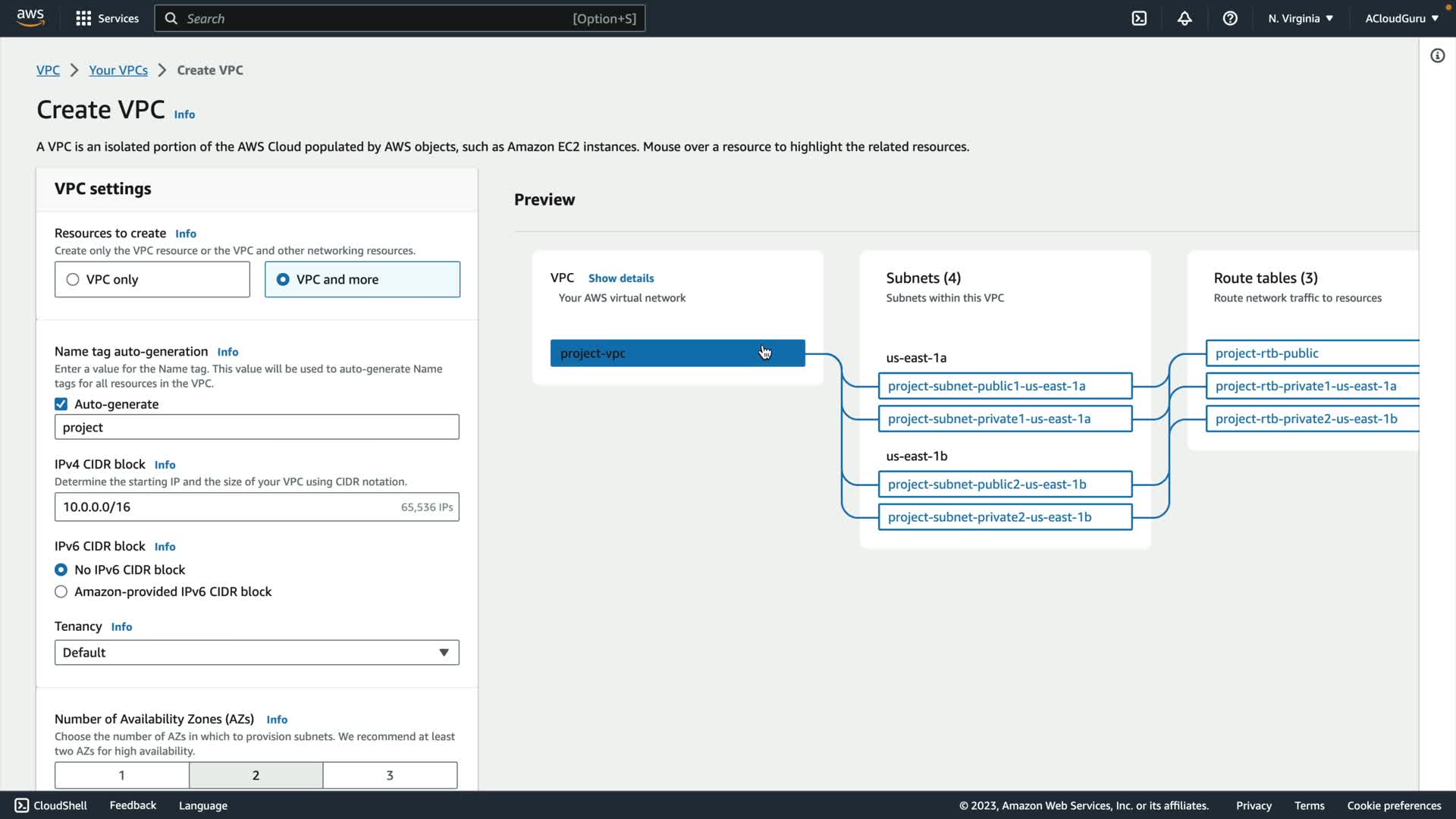1456x819 pixels.
Task: Choose 1 Availability Zone
Action: pos(121,775)
